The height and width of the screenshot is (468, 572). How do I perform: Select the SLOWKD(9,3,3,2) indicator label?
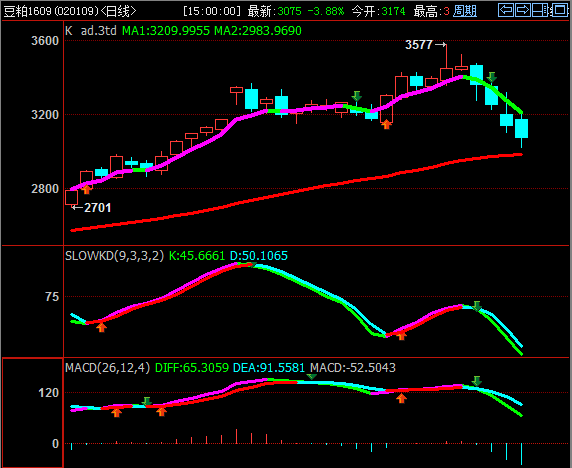115,256
